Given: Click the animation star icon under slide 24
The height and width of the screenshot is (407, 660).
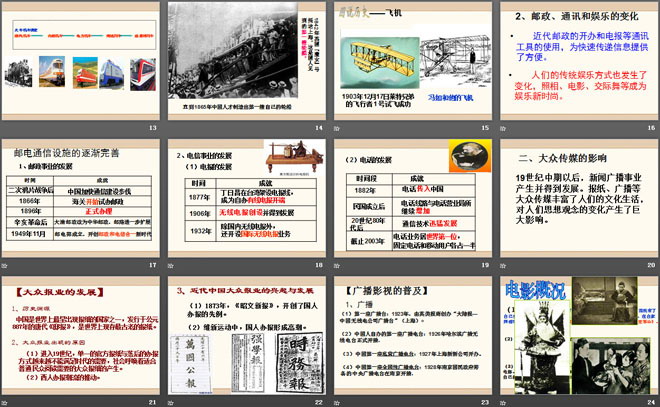Looking at the screenshot, I should 503,403.
